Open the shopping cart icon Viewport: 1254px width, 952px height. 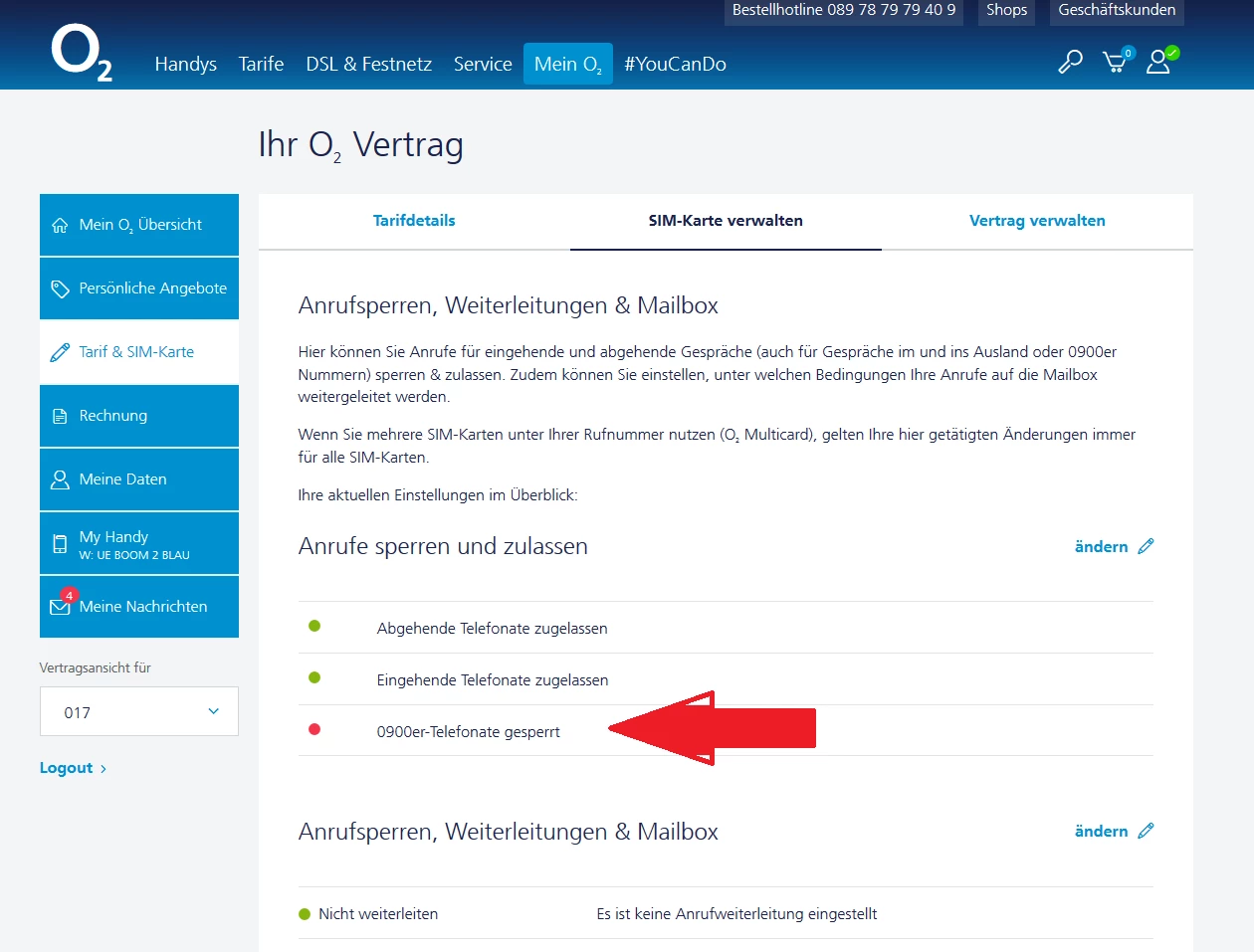(x=1117, y=61)
